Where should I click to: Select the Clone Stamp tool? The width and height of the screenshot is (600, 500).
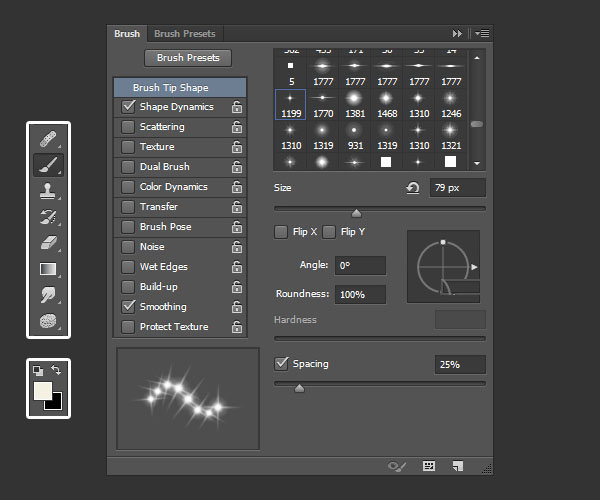coord(48,191)
